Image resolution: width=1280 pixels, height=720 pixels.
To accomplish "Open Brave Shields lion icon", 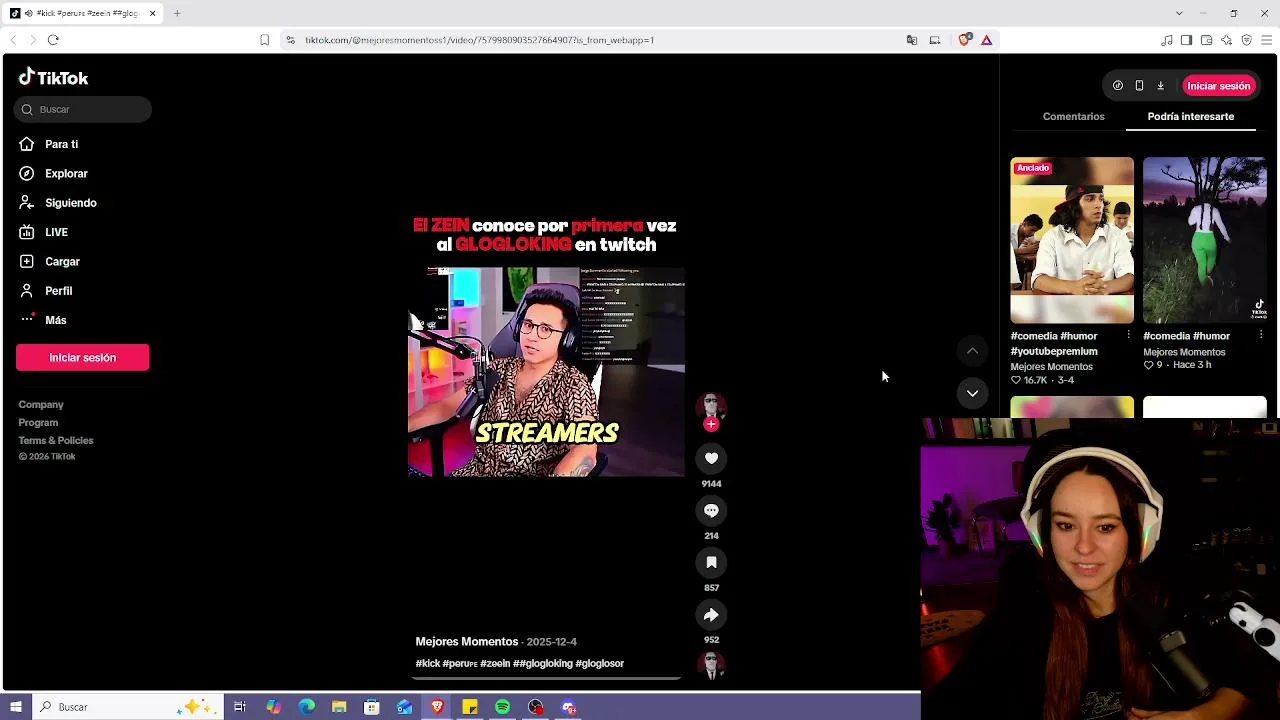I will click(964, 40).
